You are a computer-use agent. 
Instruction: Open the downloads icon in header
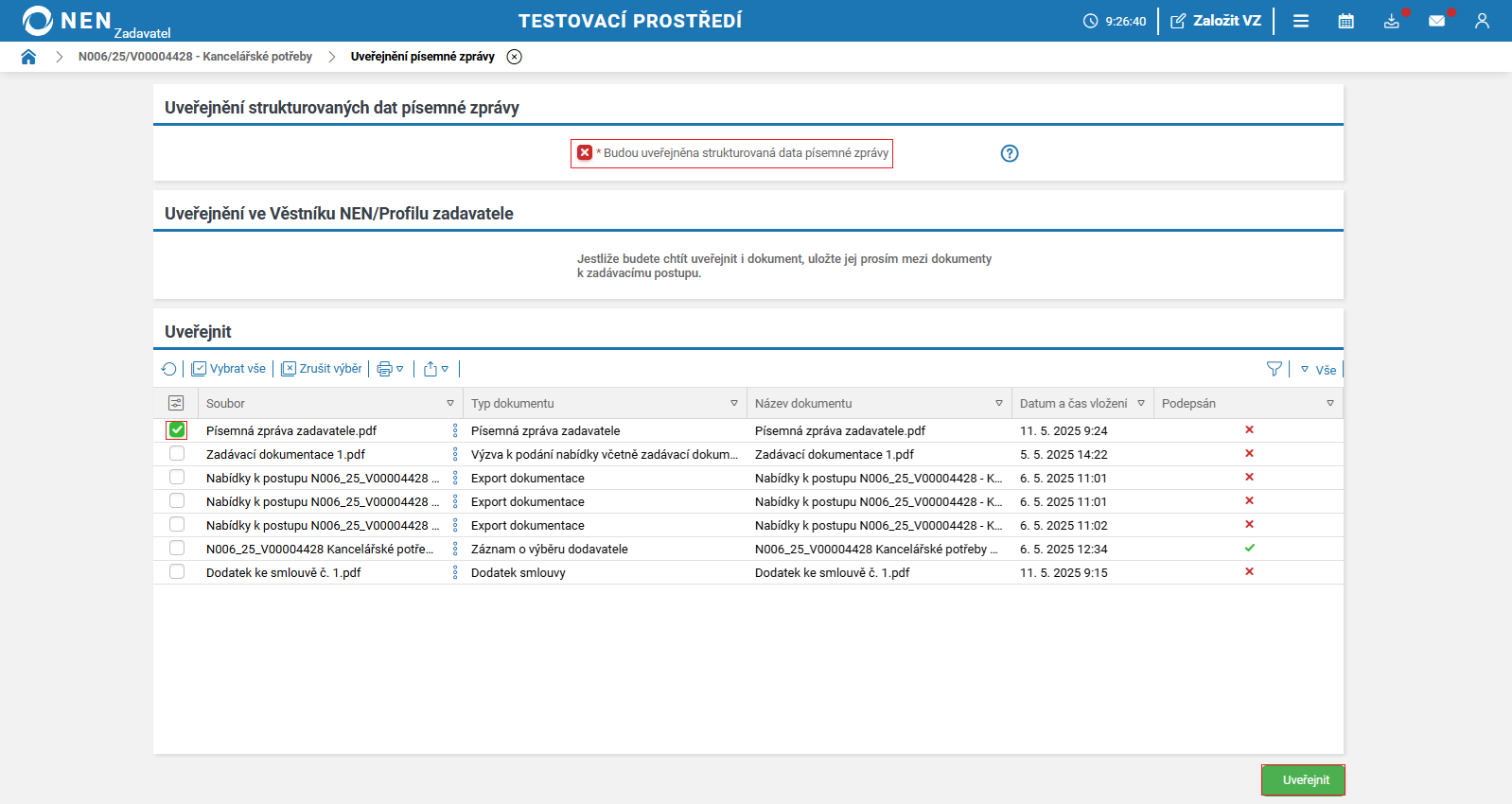click(x=1391, y=21)
